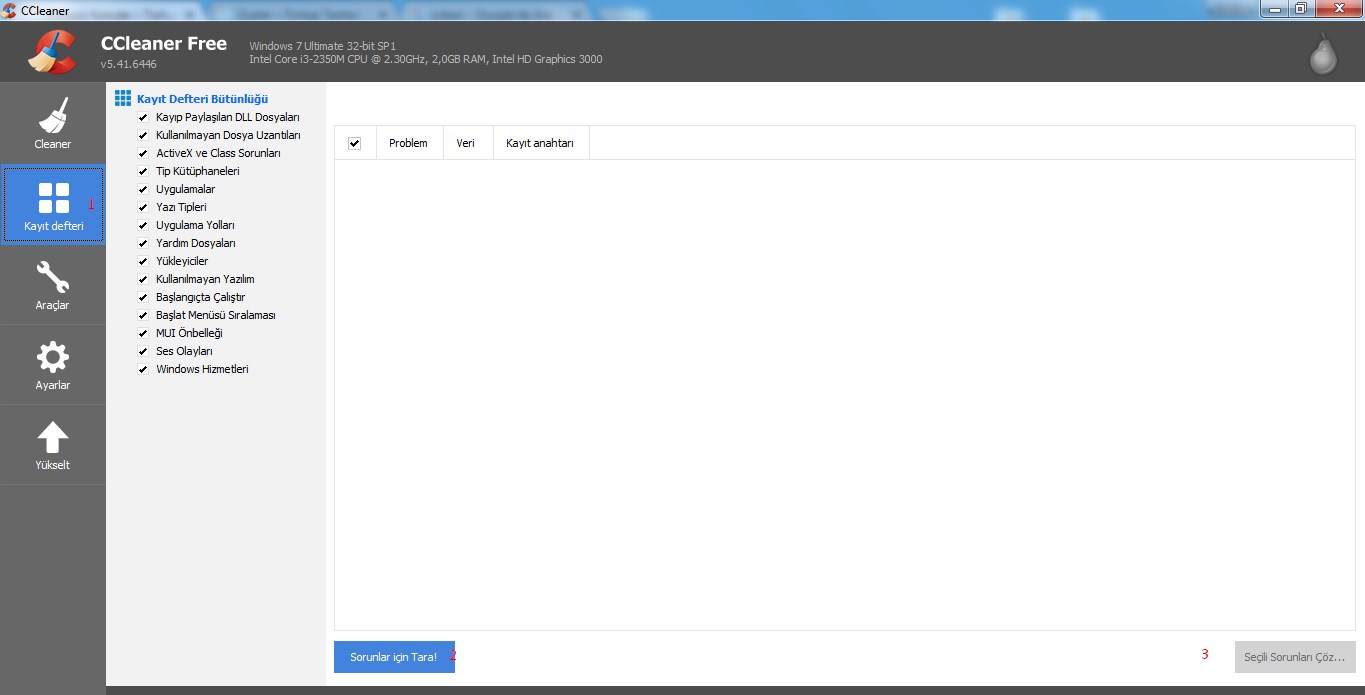
Task: Disable the Windows Hizmetleri checkbox
Action: (x=143, y=369)
